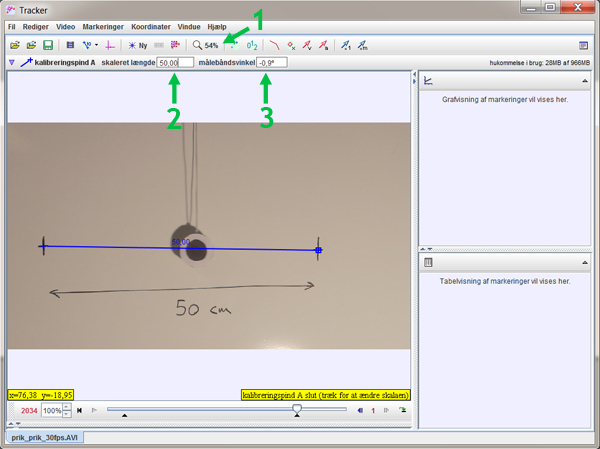The width and height of the screenshot is (600, 449).
Task: Click the red frame number 2034
Action: [x=29, y=411]
